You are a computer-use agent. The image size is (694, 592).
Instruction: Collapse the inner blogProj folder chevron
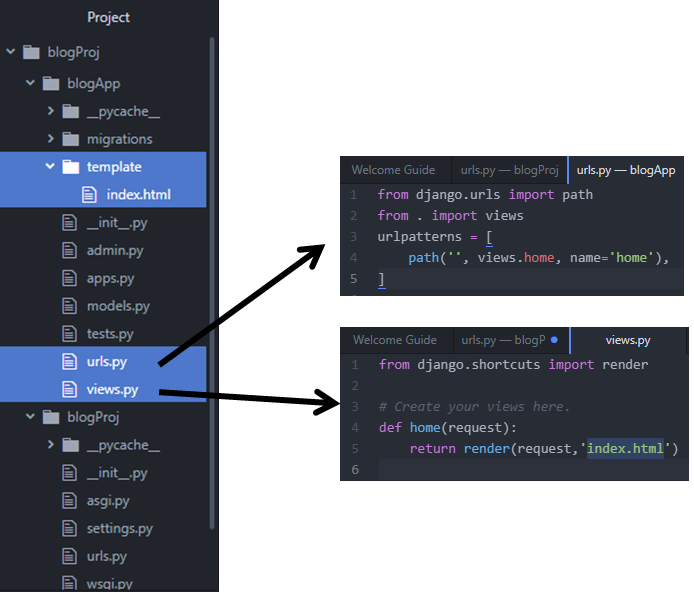point(30,417)
